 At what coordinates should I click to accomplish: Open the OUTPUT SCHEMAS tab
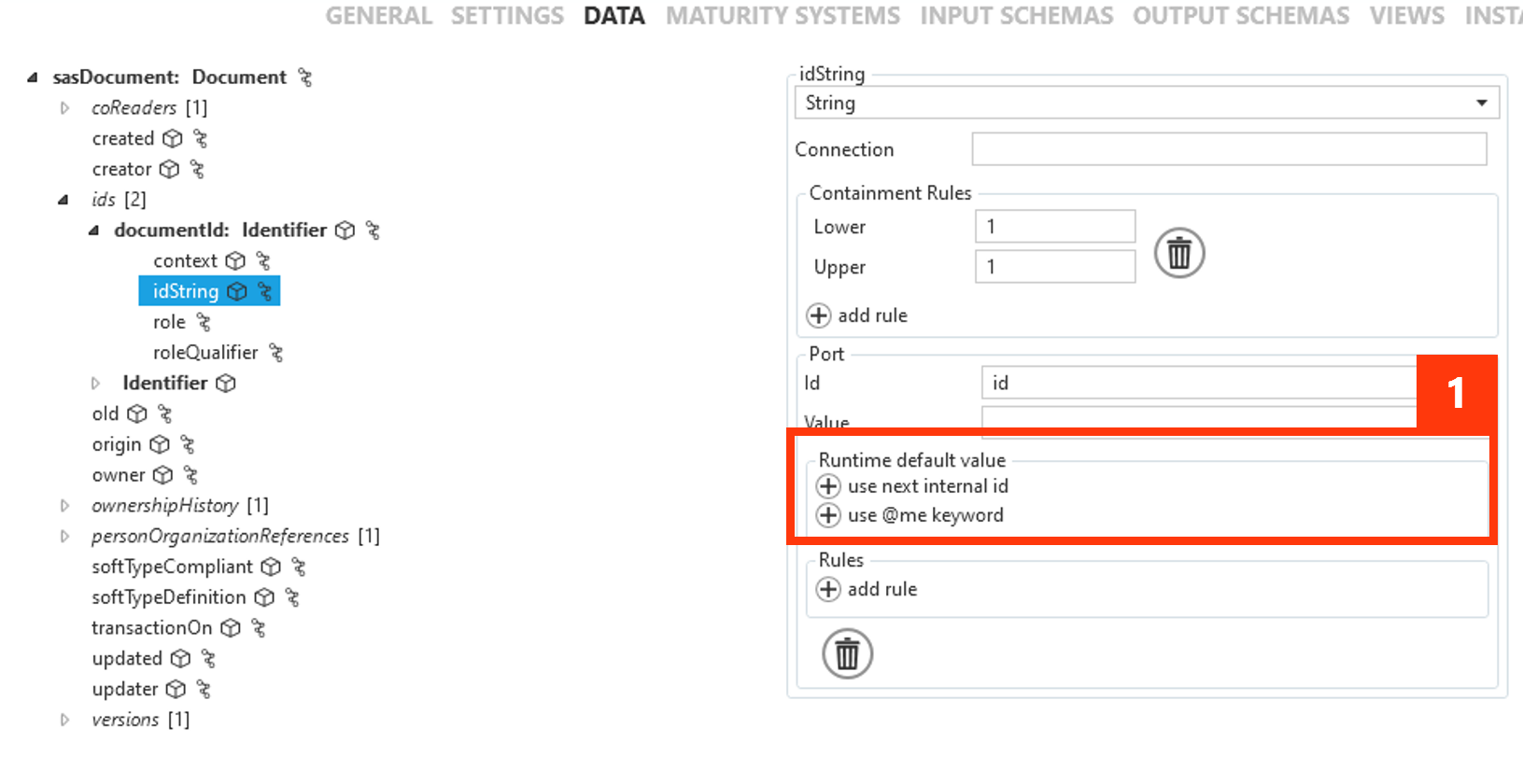1241,16
